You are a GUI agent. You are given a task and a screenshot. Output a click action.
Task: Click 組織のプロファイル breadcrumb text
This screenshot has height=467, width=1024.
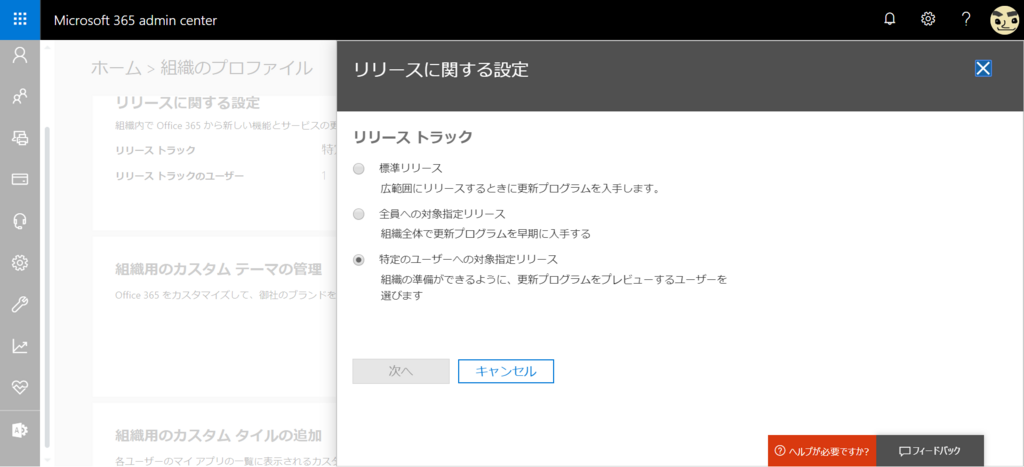point(236,67)
